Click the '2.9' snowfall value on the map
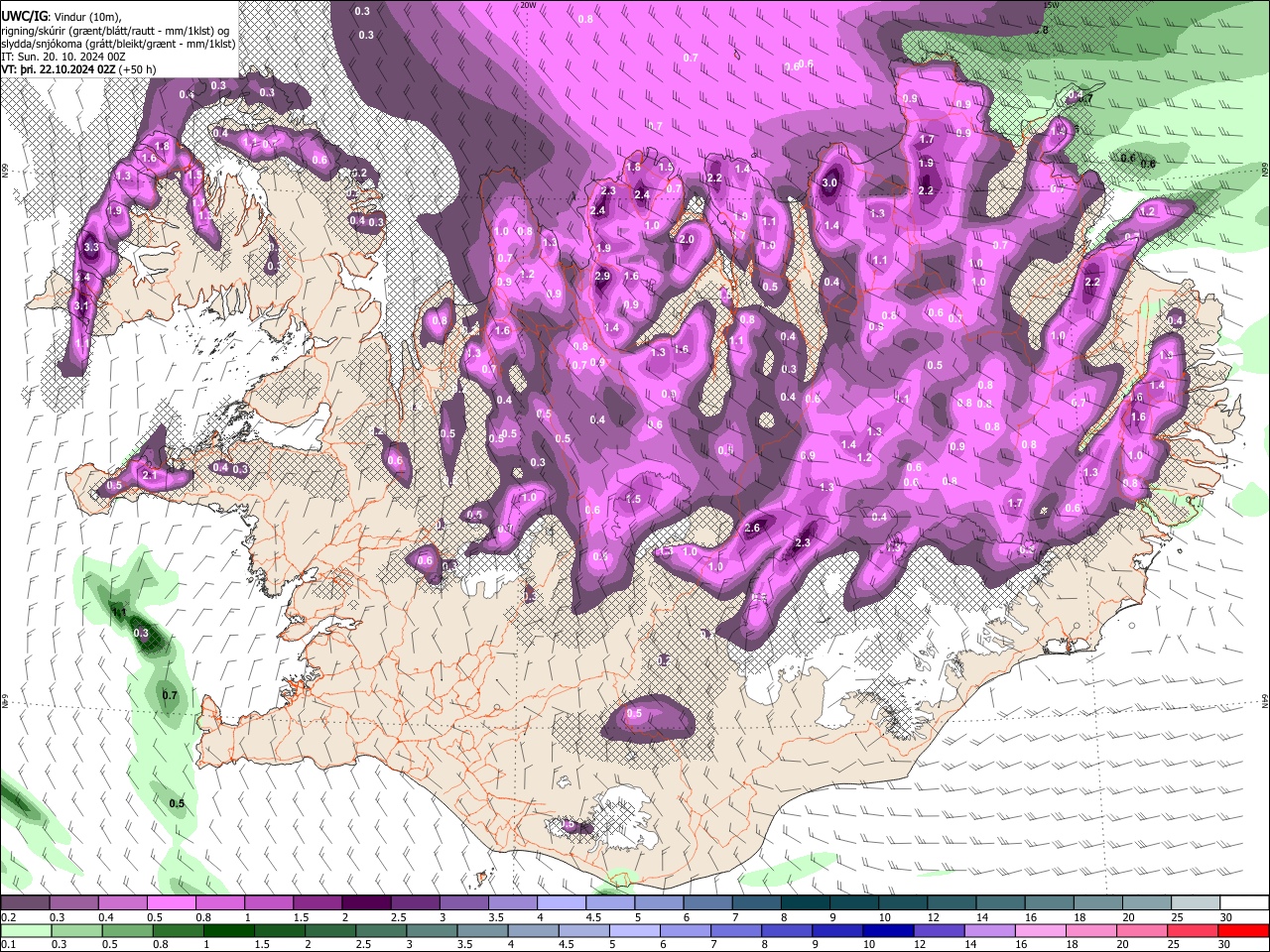 (x=602, y=276)
